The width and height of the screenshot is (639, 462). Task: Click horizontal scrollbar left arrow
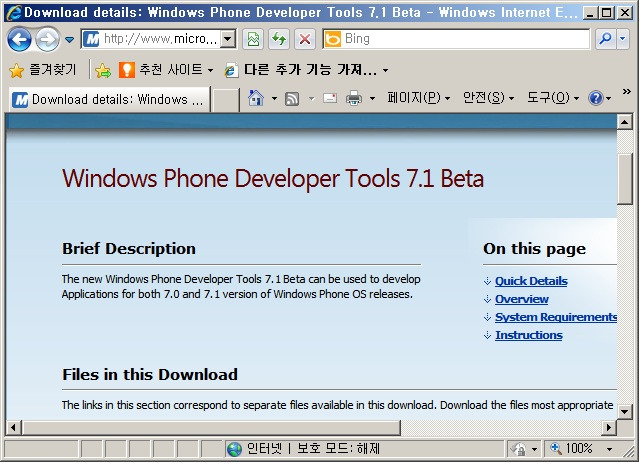[13, 427]
